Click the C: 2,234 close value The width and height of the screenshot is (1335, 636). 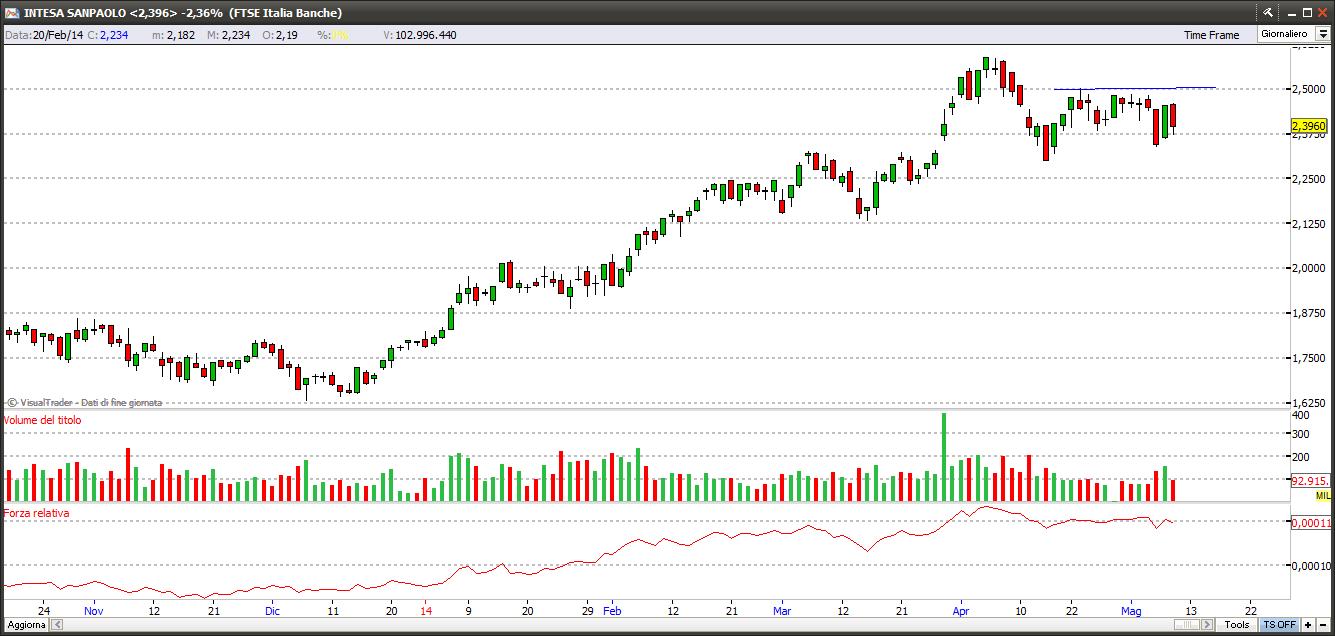(x=107, y=35)
